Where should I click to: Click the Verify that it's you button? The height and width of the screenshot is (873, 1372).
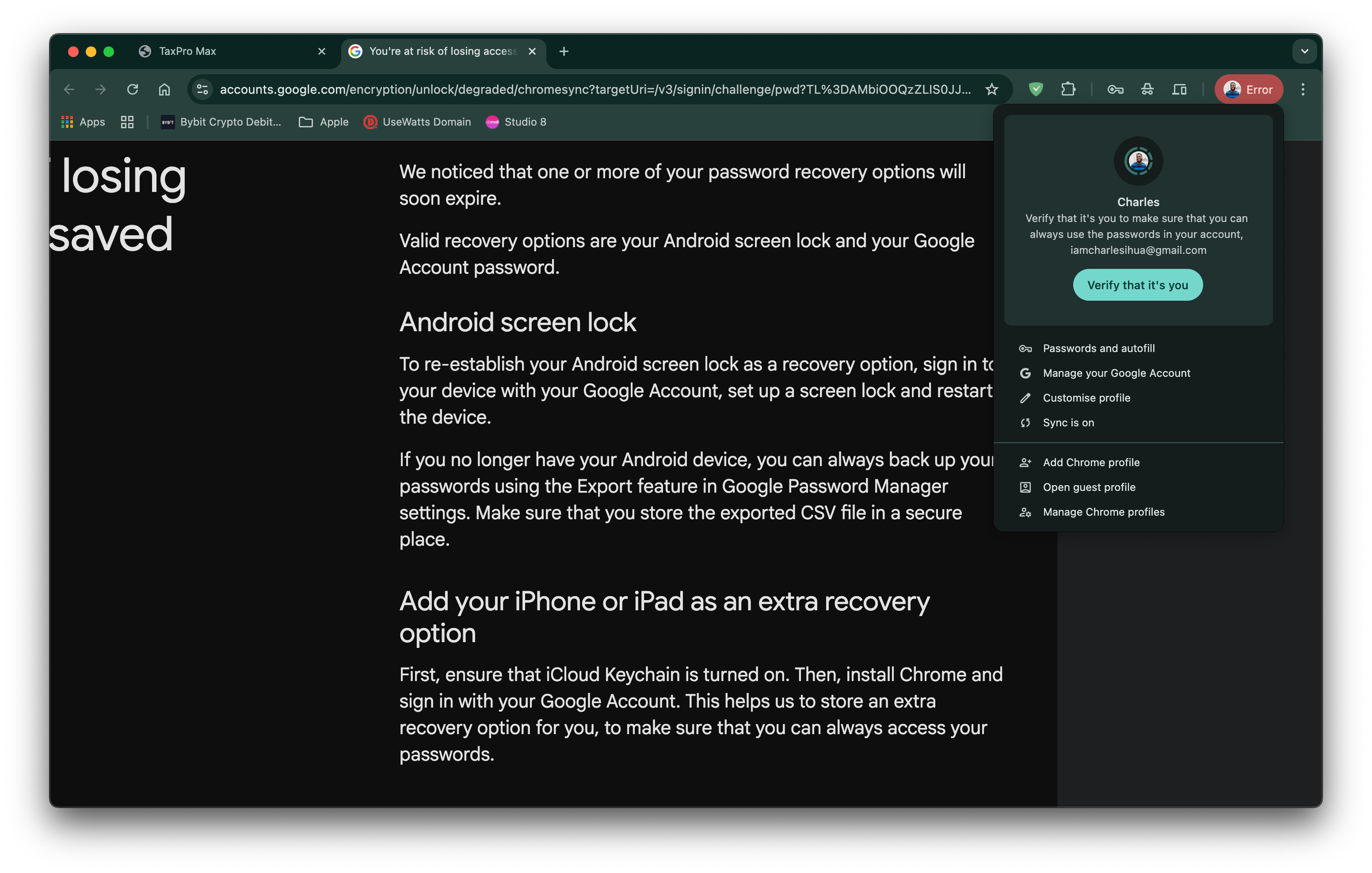pyautogui.click(x=1137, y=284)
